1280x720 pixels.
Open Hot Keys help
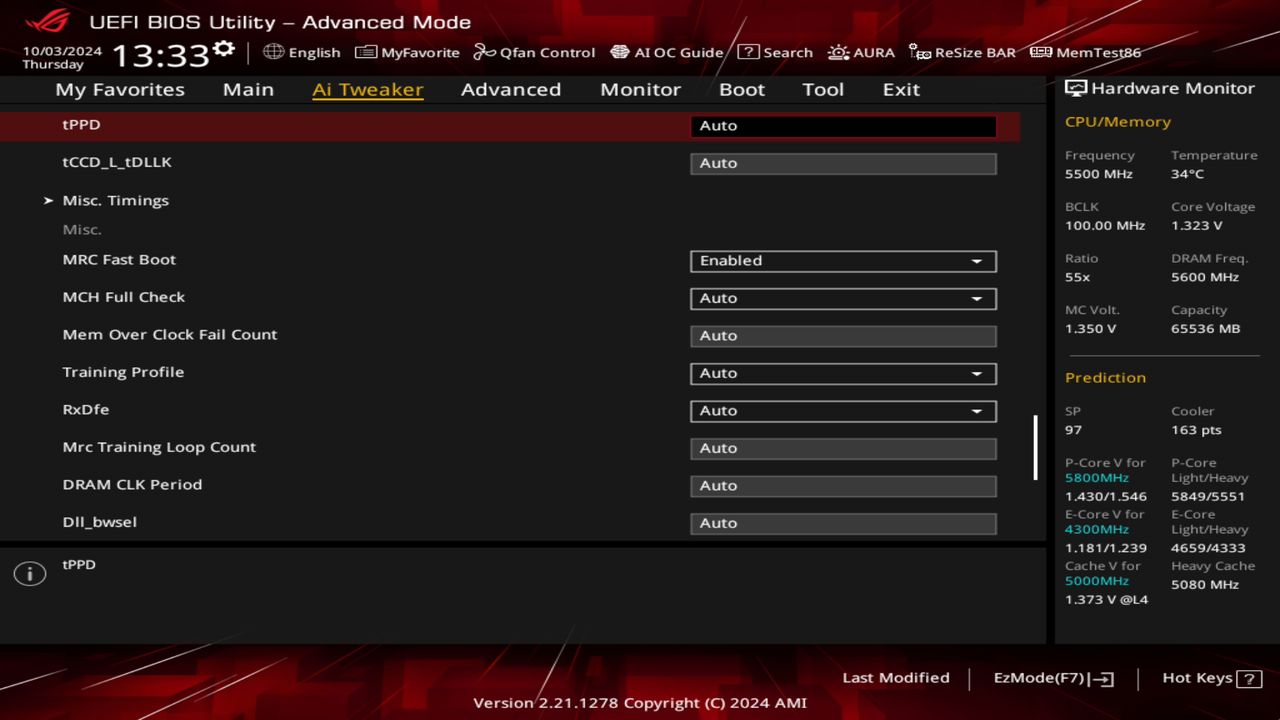(1212, 678)
